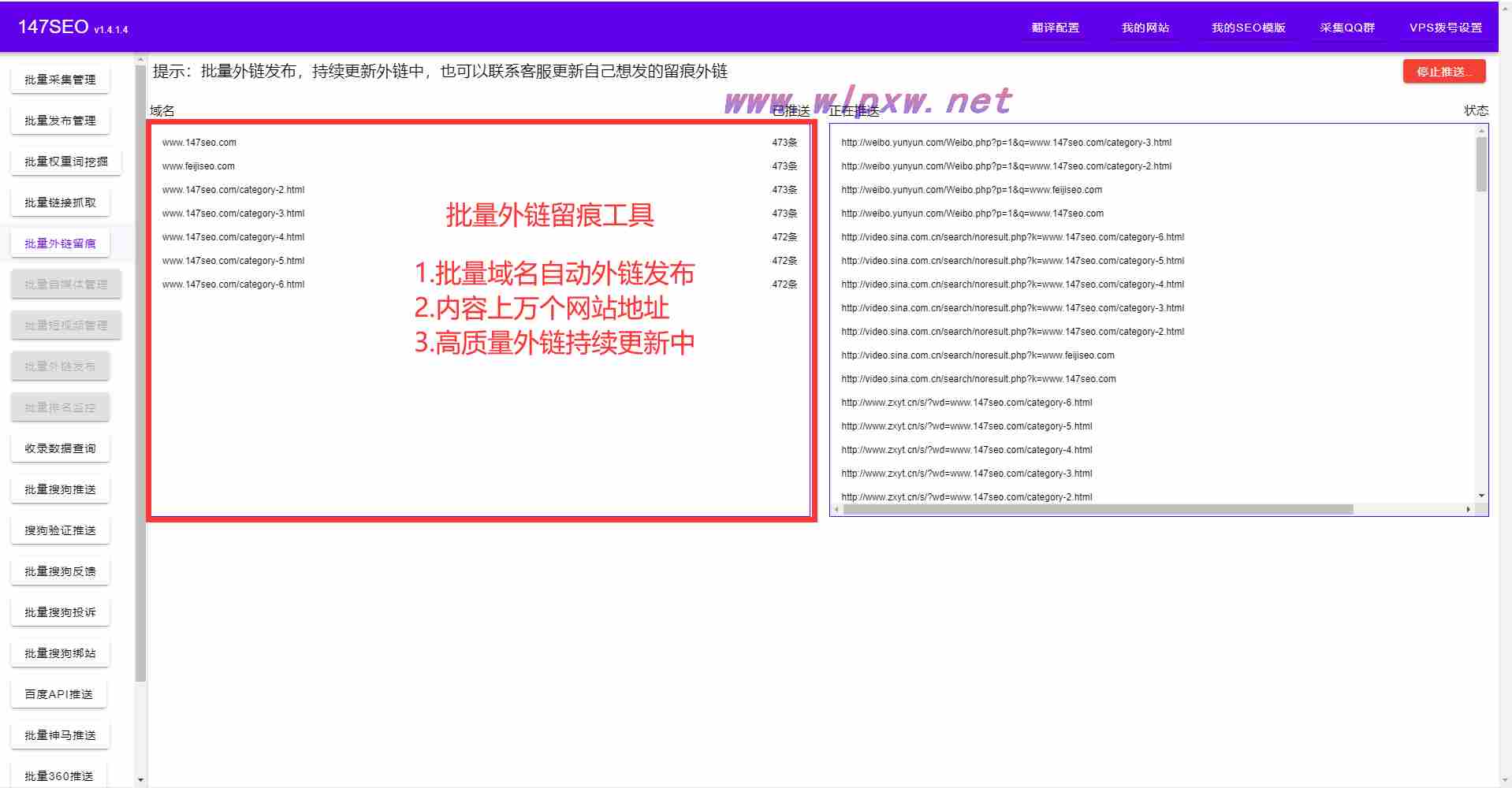Image resolution: width=1512 pixels, height=788 pixels.
Task: Click weibo.yunyun URL for category-3.html
Action: [x=1006, y=143]
